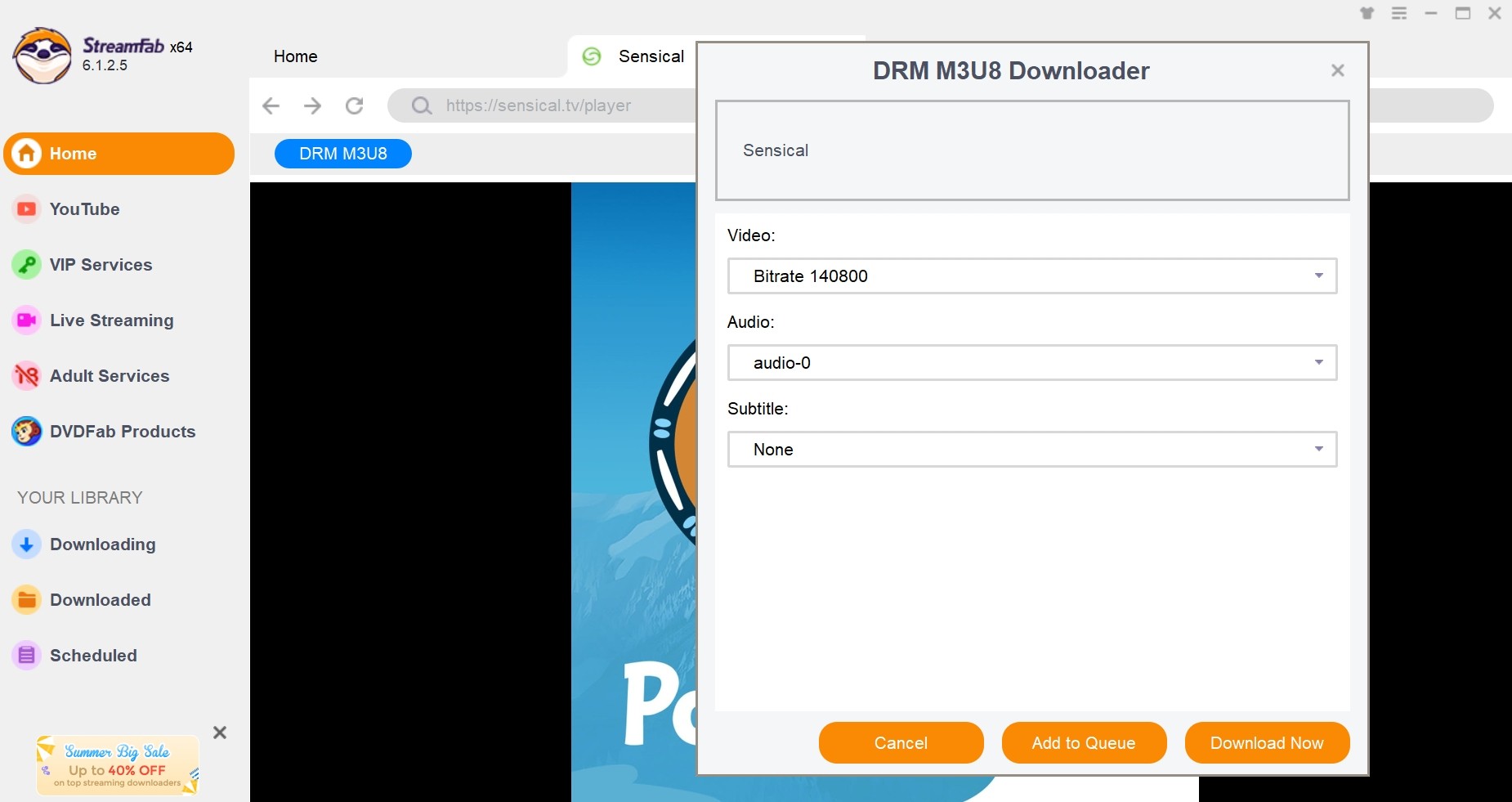
Task: Click the YouTube sidebar icon
Action: click(x=26, y=209)
